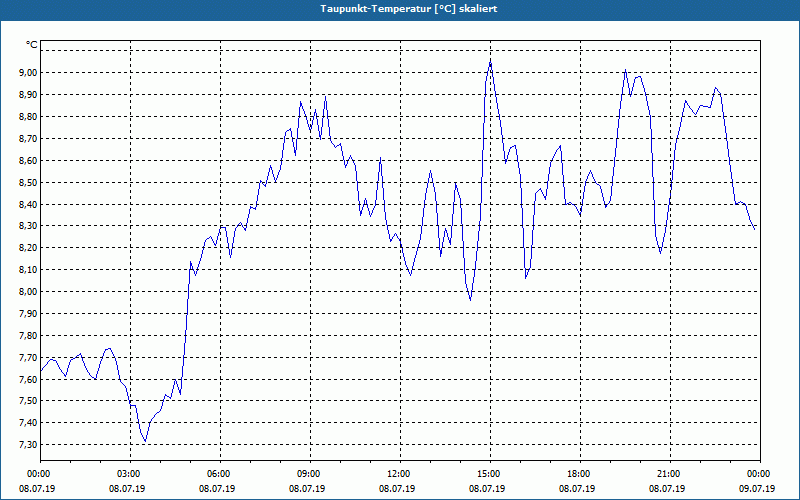Click the 06:00 time label
Screen dimensions: 800x500
click(x=220, y=474)
